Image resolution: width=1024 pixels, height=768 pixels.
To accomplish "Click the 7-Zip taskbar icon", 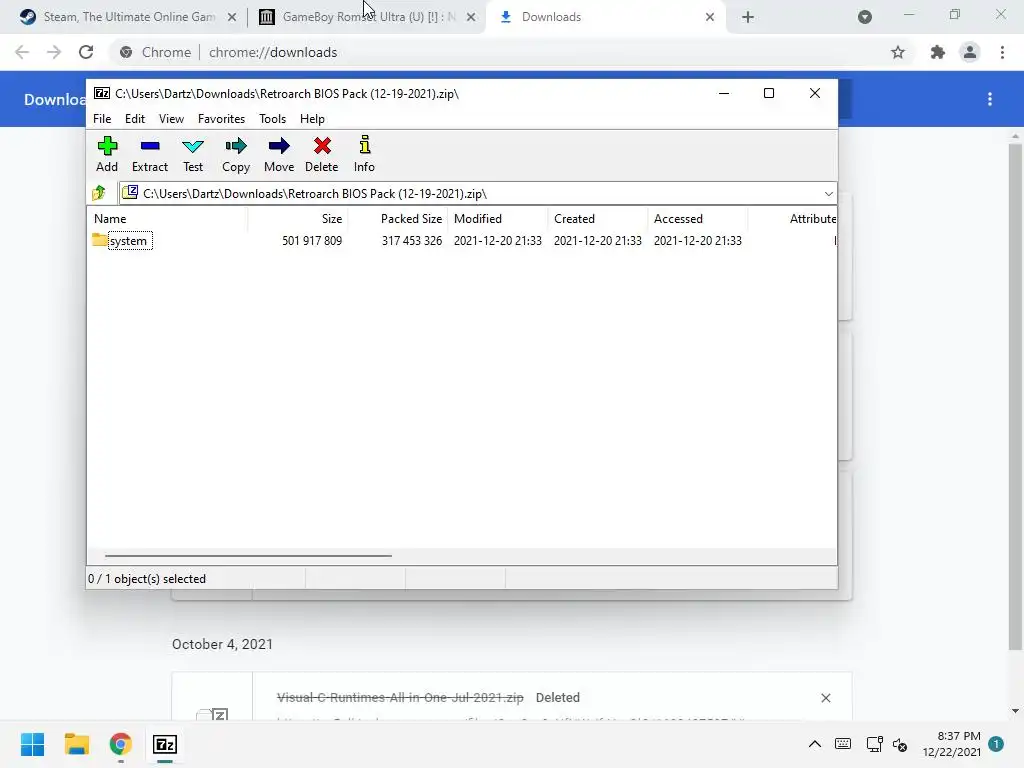I will pos(165,744).
